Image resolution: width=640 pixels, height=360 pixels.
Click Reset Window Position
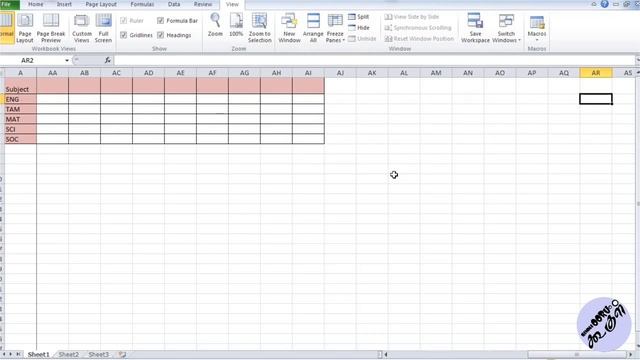coord(419,39)
